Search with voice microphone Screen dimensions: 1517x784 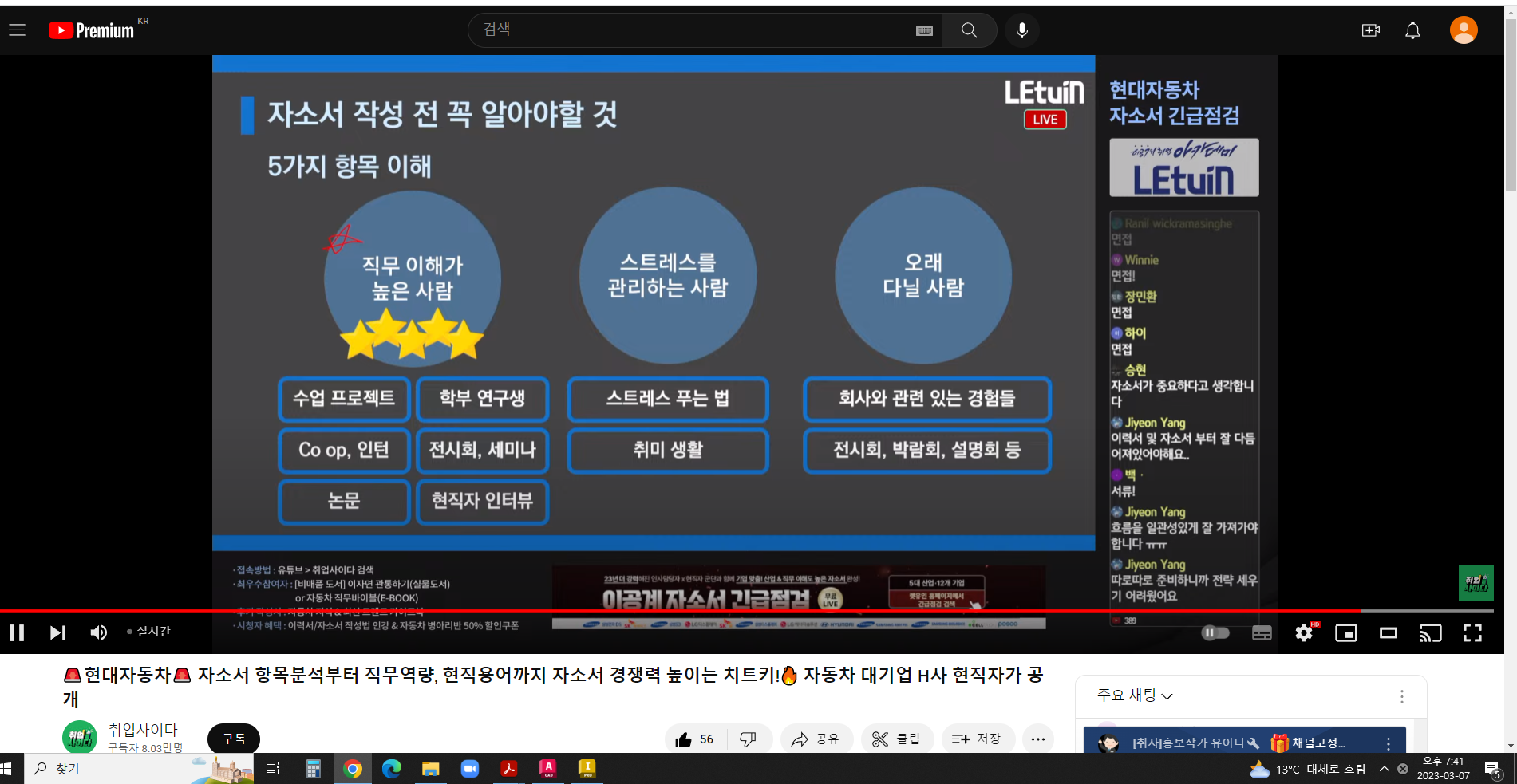pyautogui.click(x=1021, y=30)
